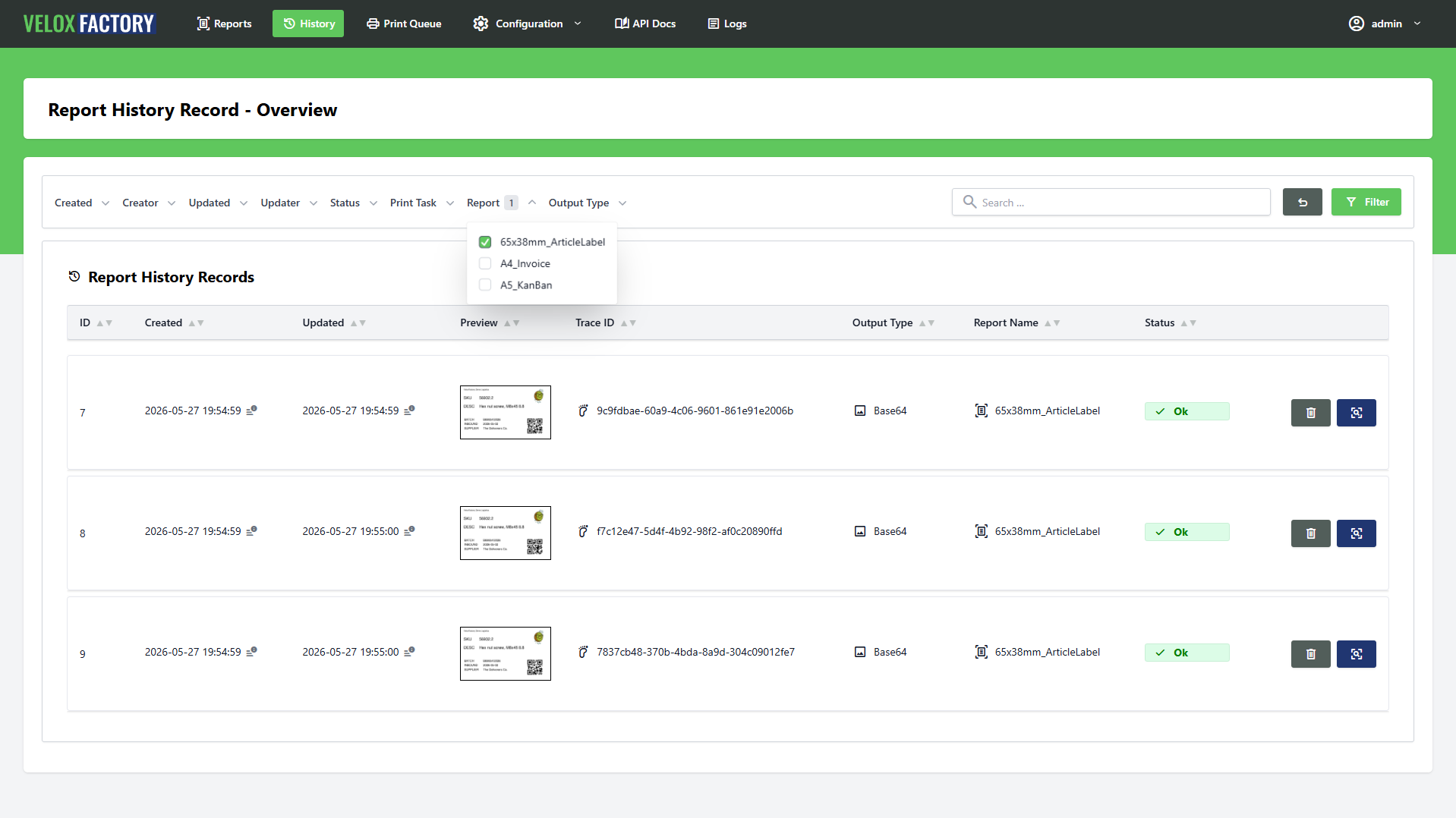View details of record 8

[x=1356, y=533]
